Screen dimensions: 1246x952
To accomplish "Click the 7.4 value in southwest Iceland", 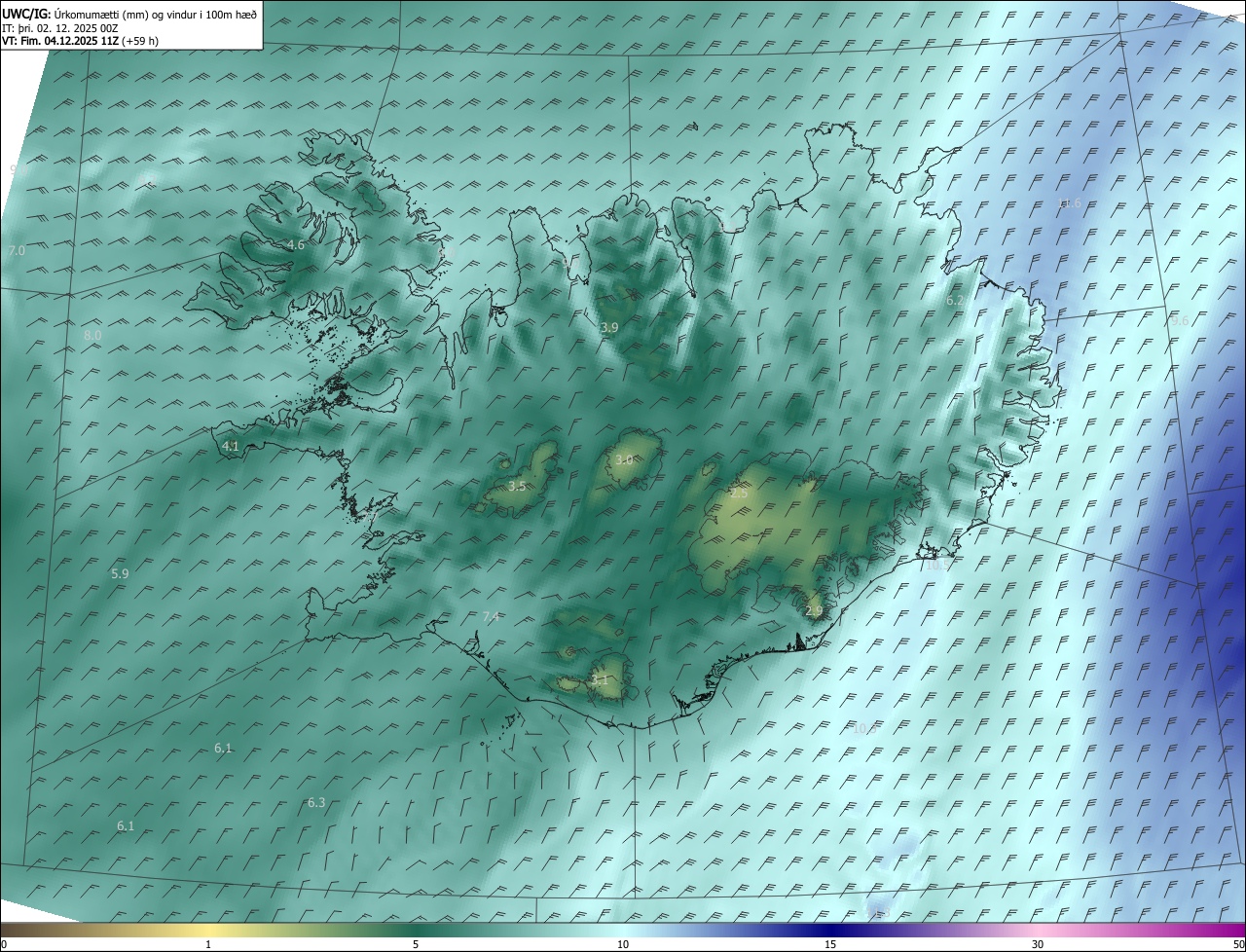I will coord(491,617).
